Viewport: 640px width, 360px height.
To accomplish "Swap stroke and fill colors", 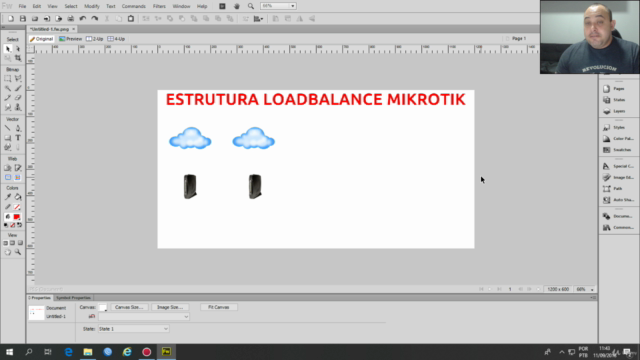I will pyautogui.click(x=20, y=225).
